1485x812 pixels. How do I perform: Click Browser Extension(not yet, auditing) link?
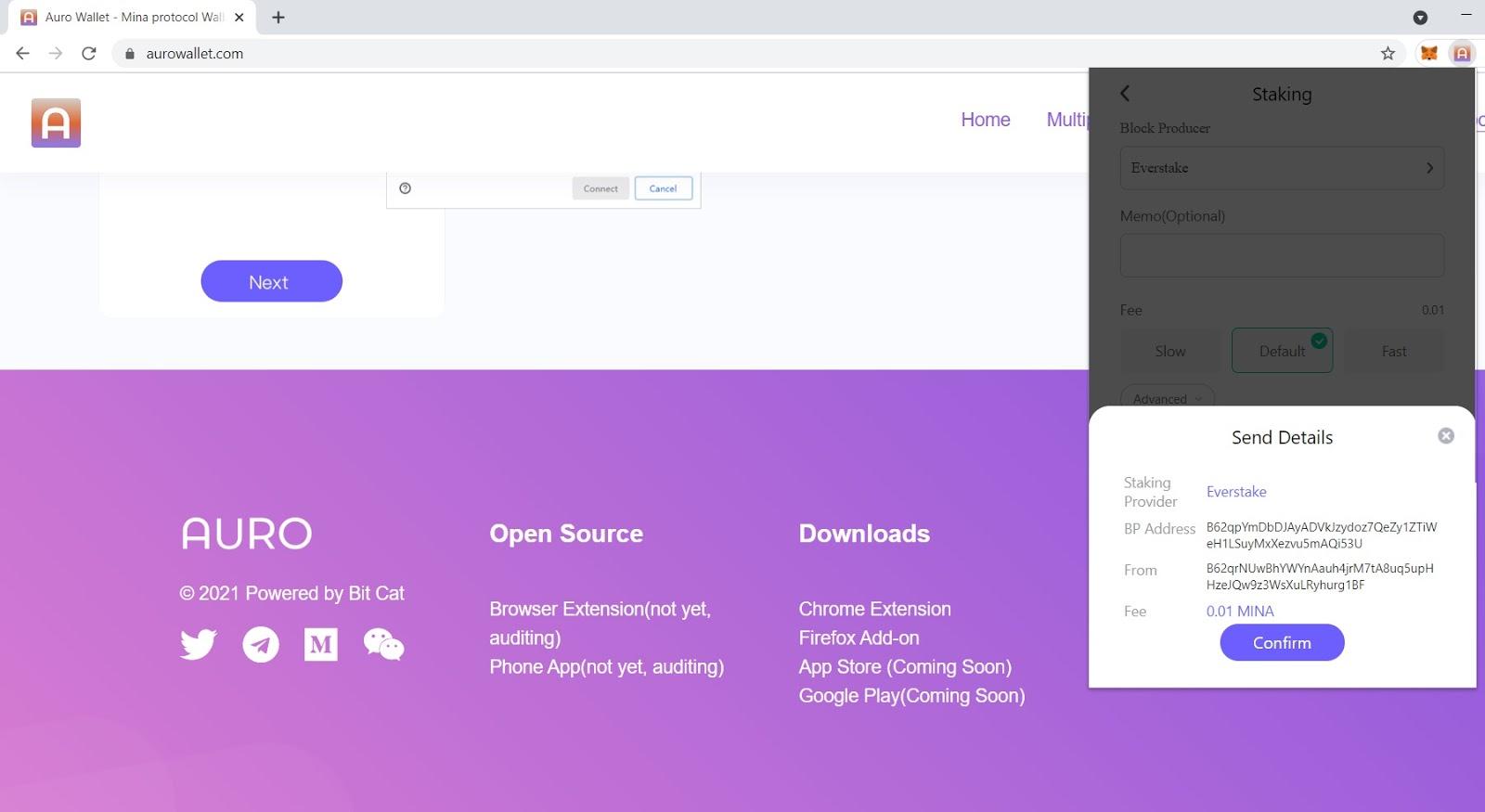[x=600, y=623]
